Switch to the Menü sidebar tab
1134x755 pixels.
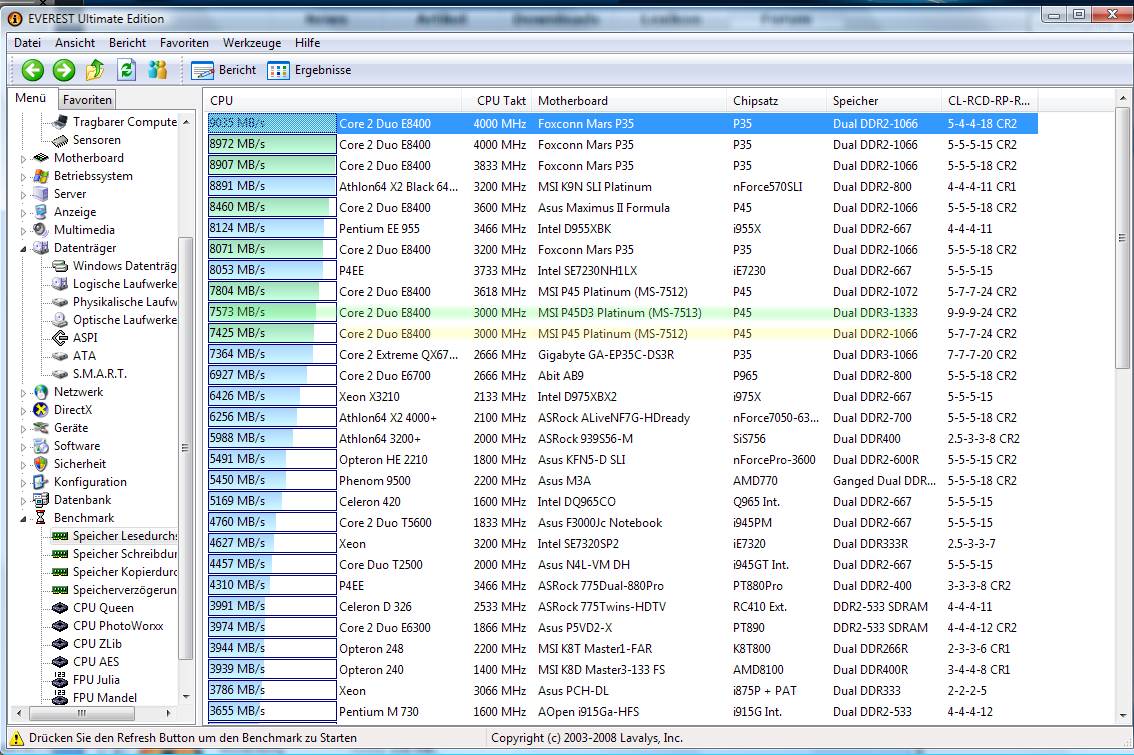coord(31,98)
